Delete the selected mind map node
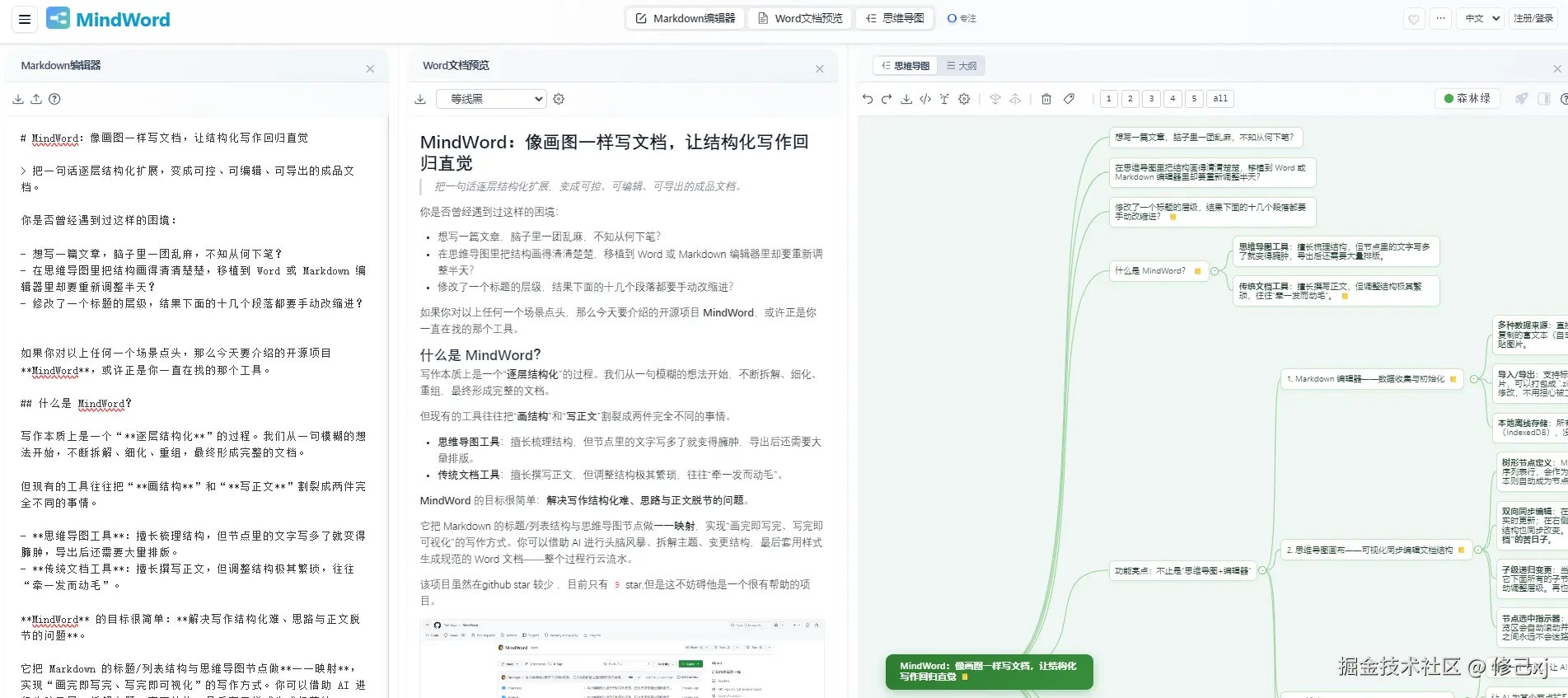Image resolution: width=1568 pixels, height=698 pixels. pyautogui.click(x=1046, y=99)
